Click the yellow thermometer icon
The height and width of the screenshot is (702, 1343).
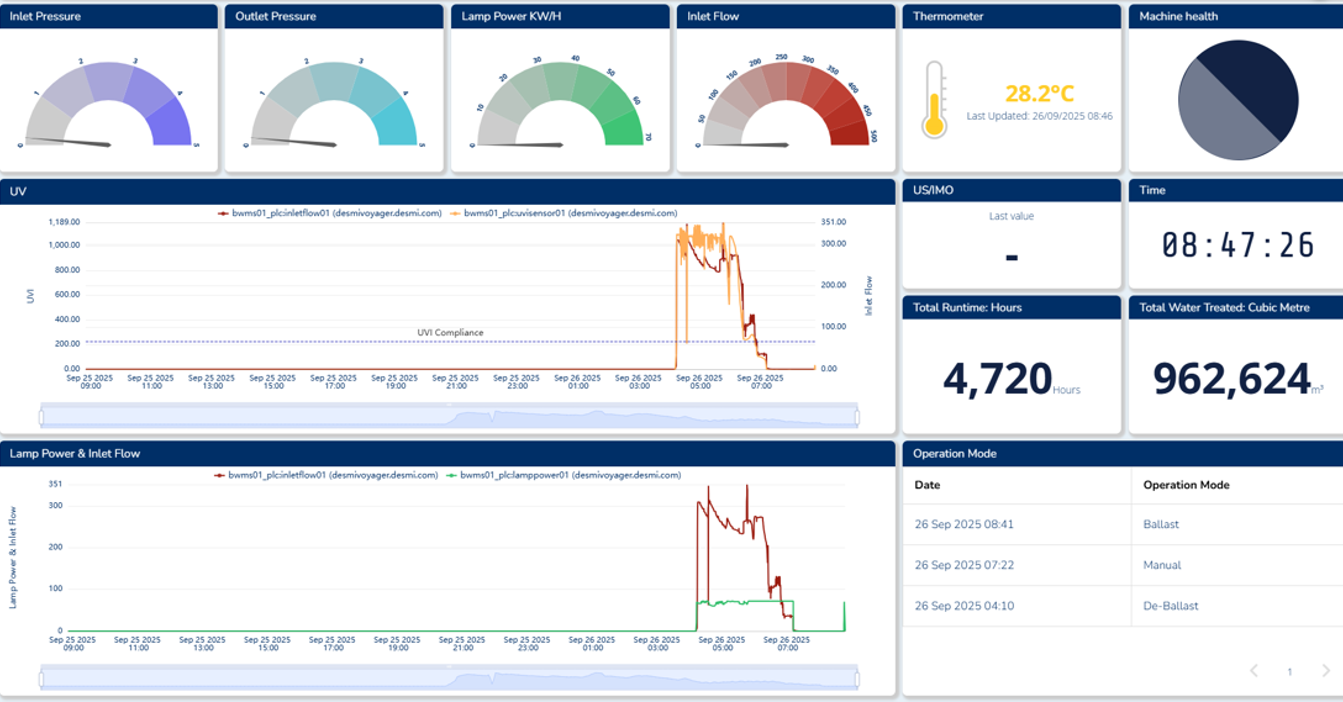pos(934,100)
